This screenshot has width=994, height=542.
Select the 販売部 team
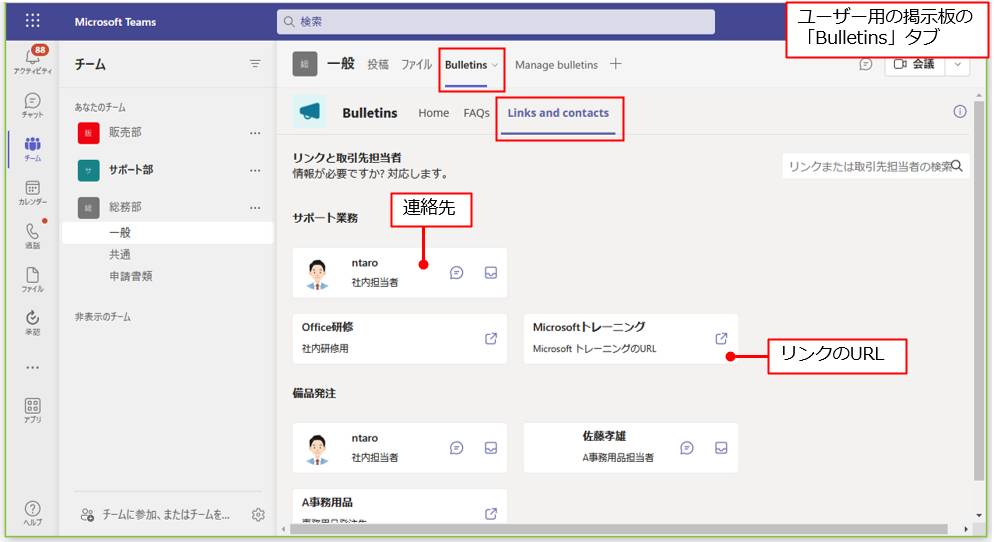coord(125,132)
